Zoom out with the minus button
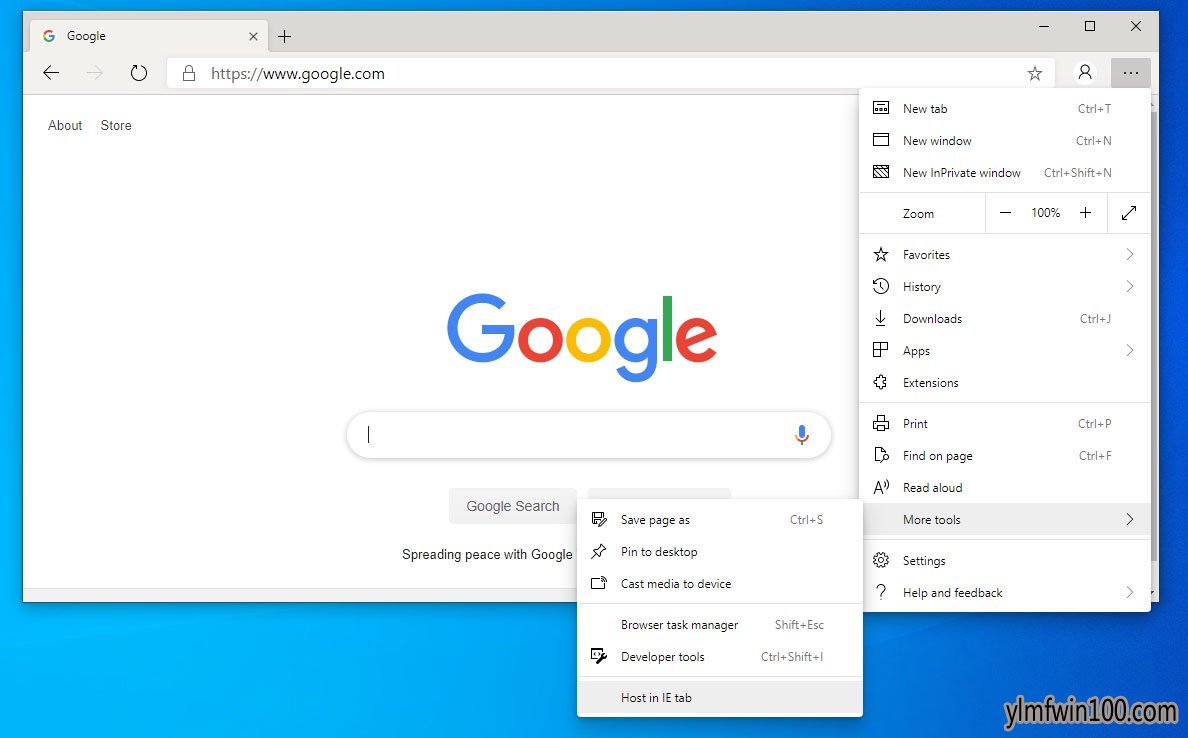The width and height of the screenshot is (1188, 738). [x=1005, y=213]
